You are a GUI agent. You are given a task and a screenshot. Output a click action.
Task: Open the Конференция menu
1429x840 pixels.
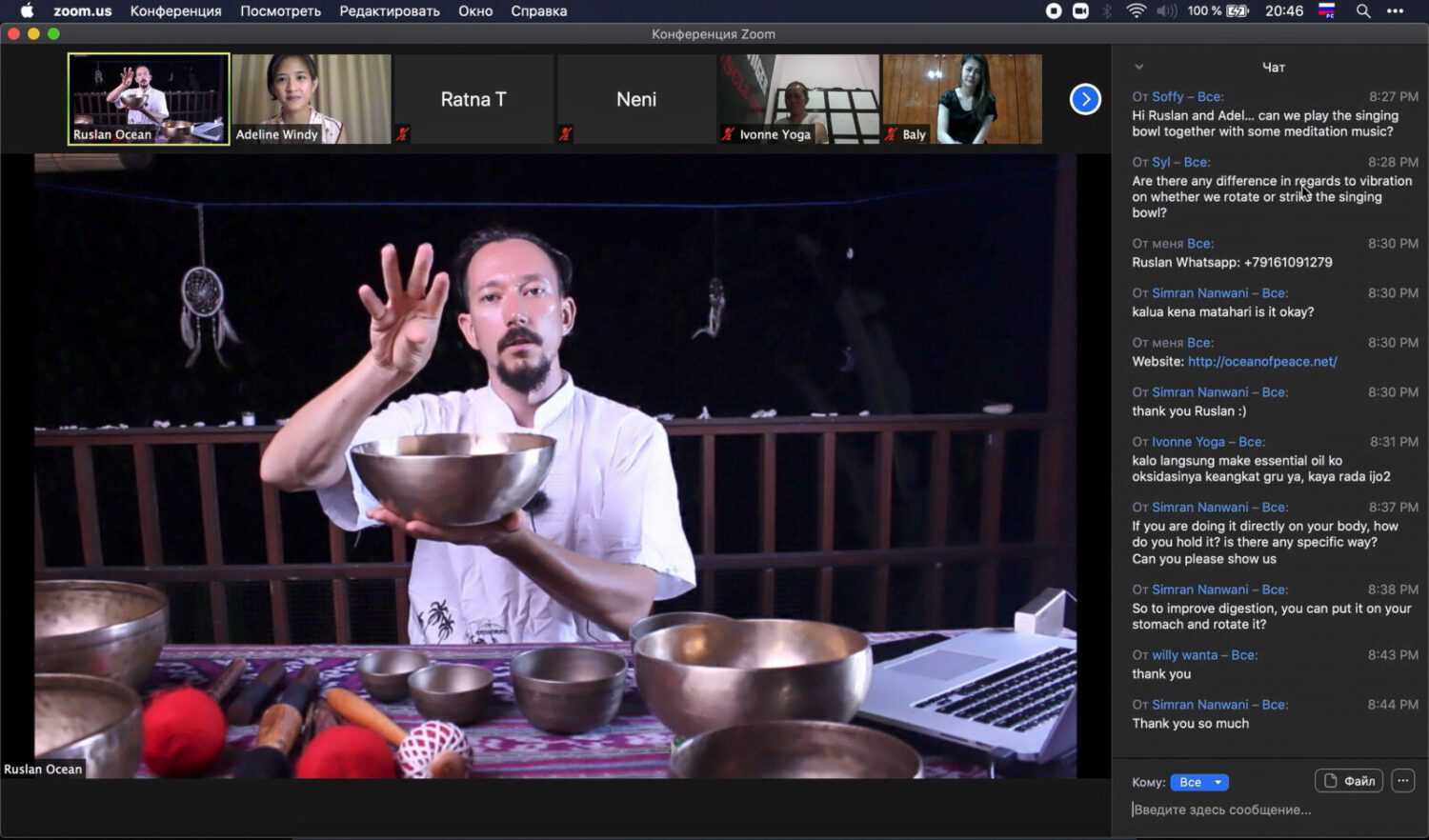(175, 11)
